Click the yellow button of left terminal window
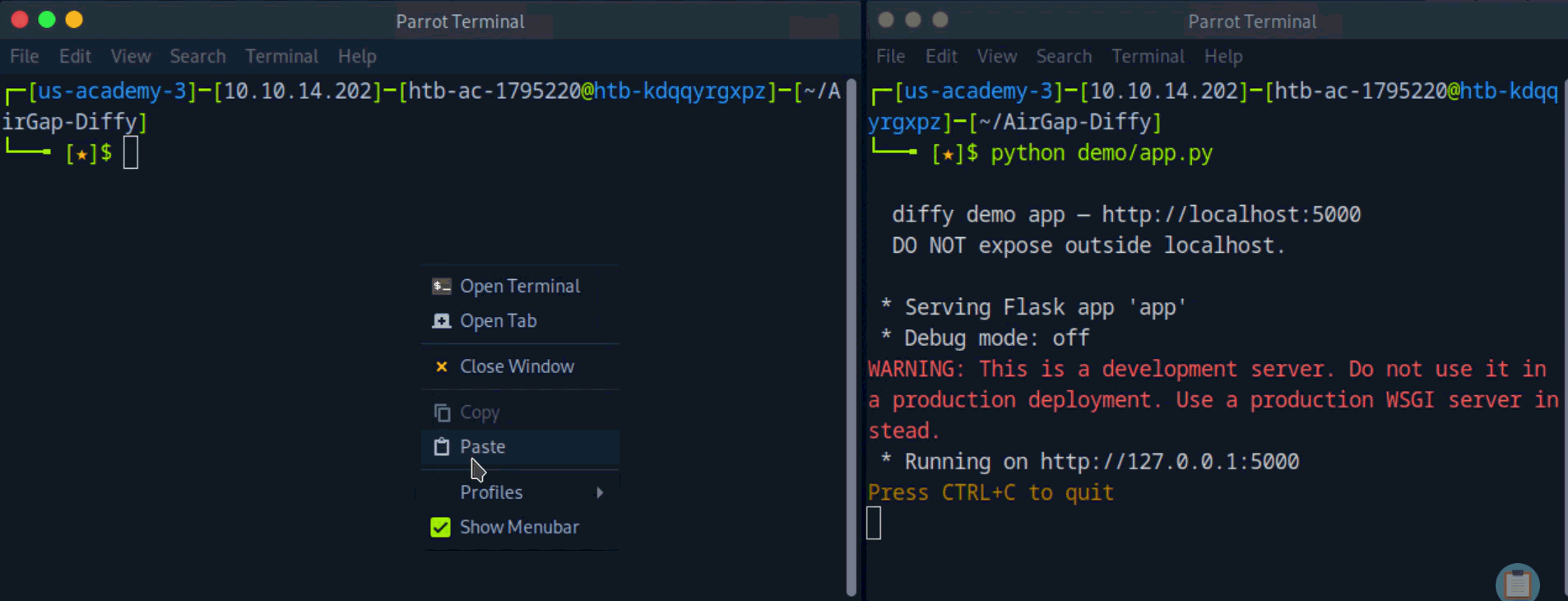Image resolution: width=1568 pixels, height=601 pixels. pyautogui.click(x=74, y=20)
